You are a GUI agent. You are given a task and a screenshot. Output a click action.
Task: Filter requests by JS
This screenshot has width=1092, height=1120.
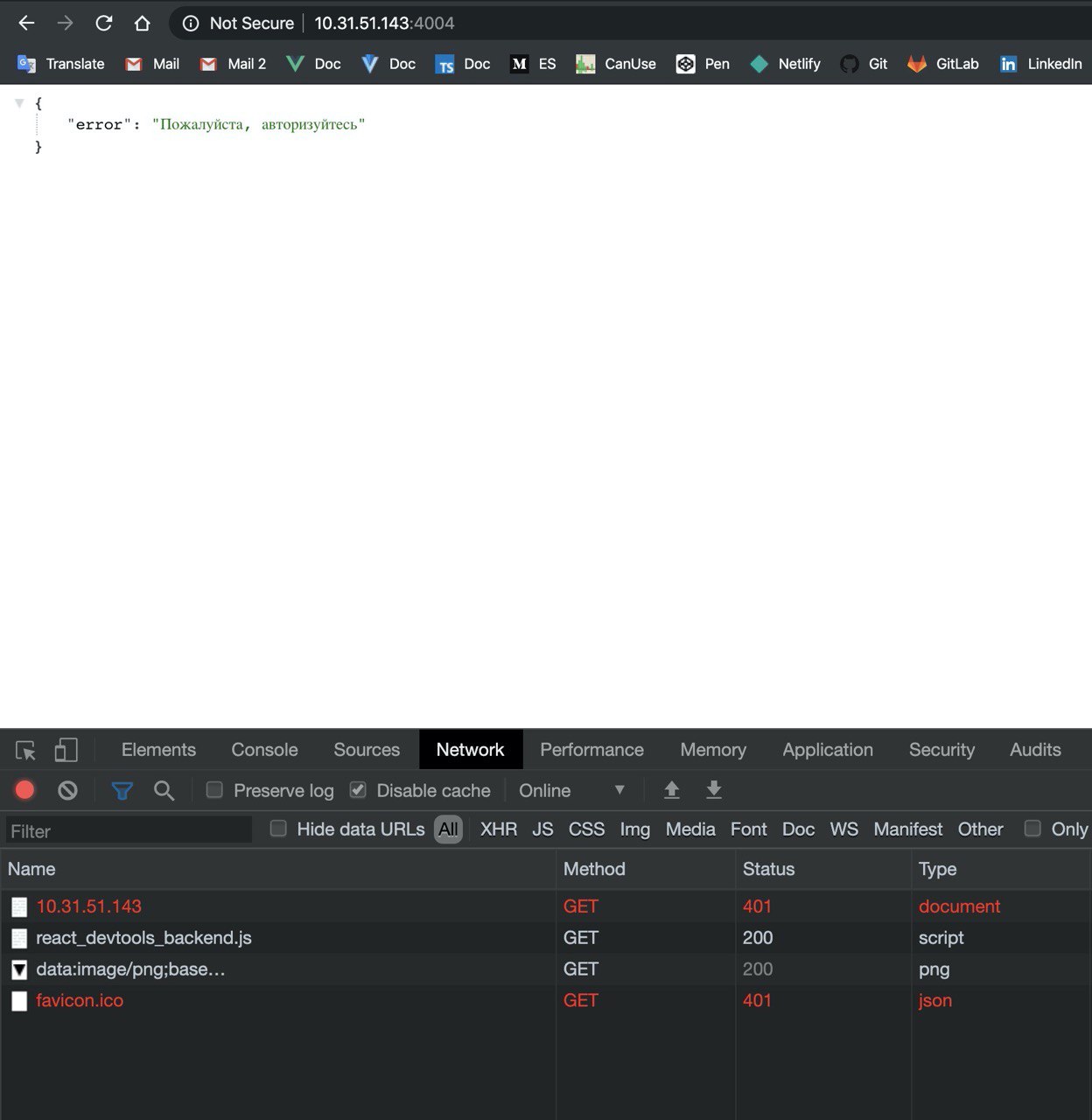click(x=542, y=829)
